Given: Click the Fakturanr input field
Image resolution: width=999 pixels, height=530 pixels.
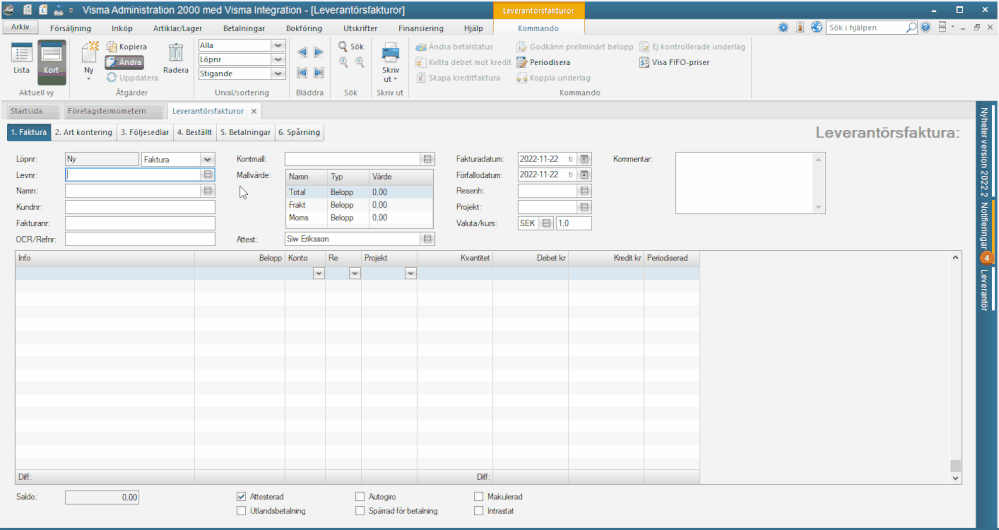Looking at the screenshot, I should click(140, 224).
